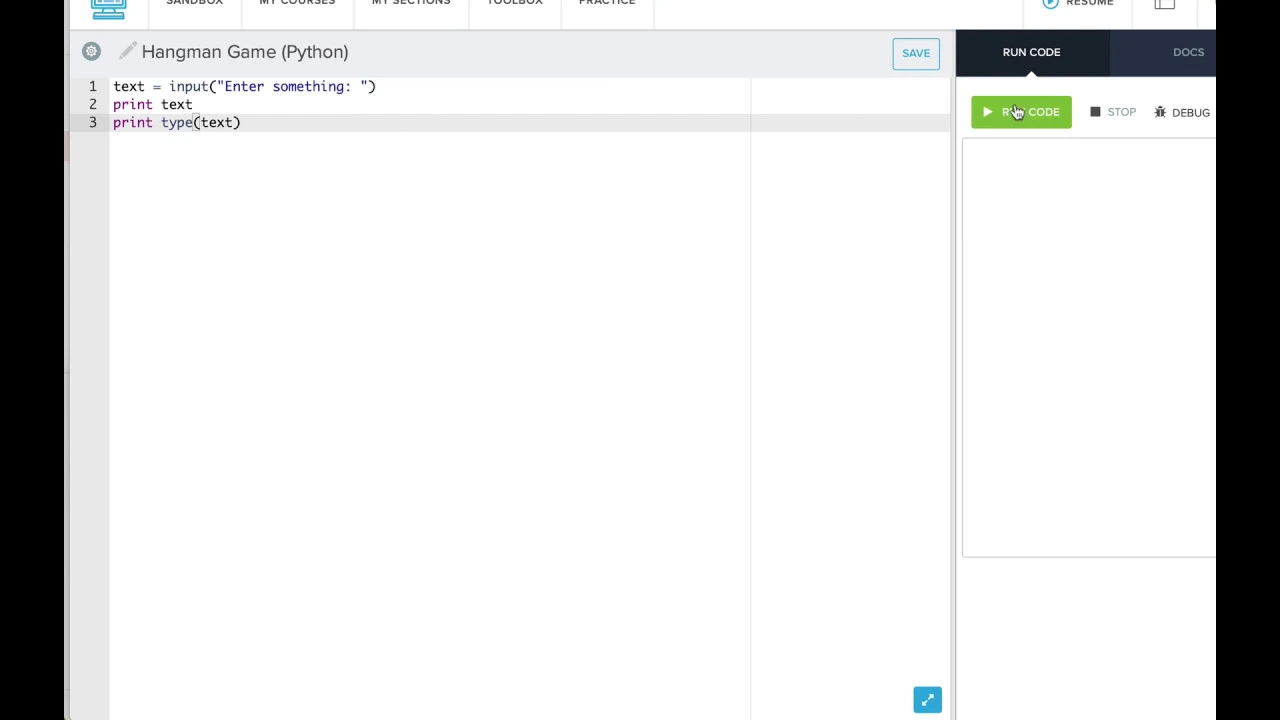Click the Stop button label

pos(1121,112)
